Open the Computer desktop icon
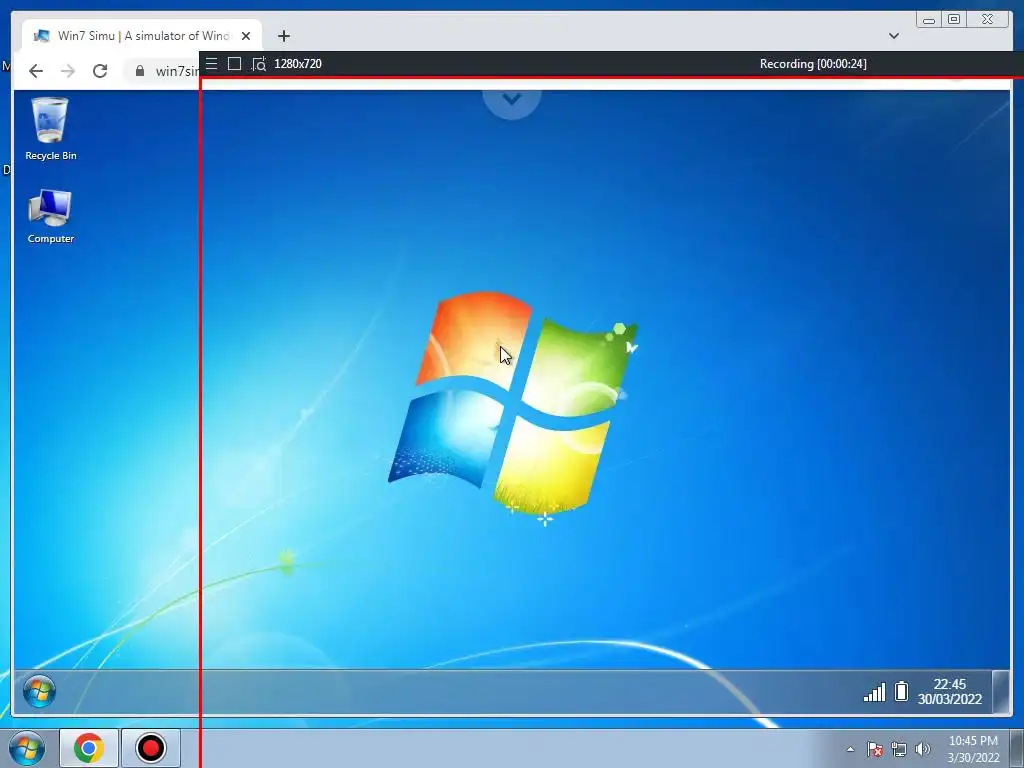The height and width of the screenshot is (768, 1024). pyautogui.click(x=50, y=216)
